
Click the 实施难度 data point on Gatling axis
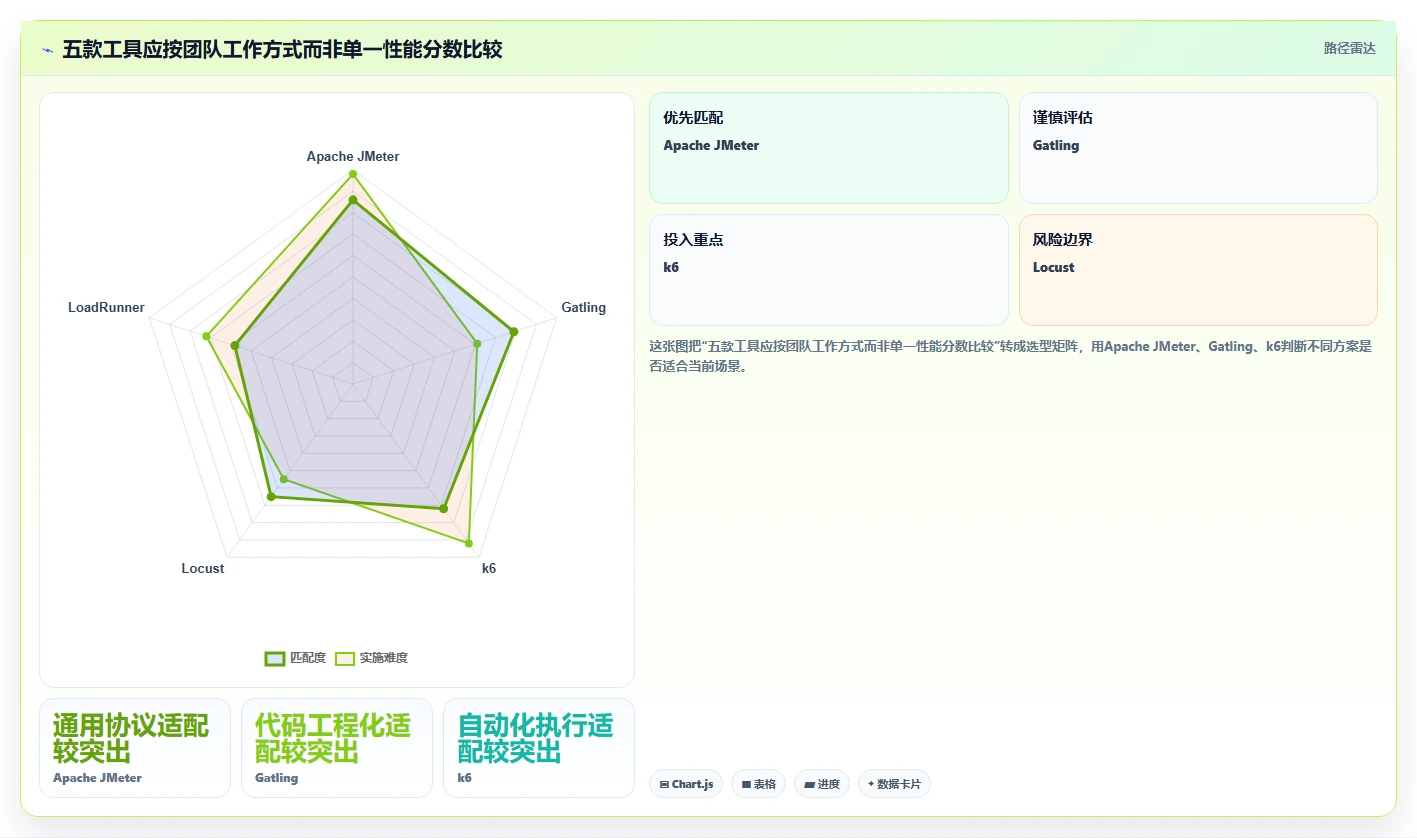[x=477, y=344]
